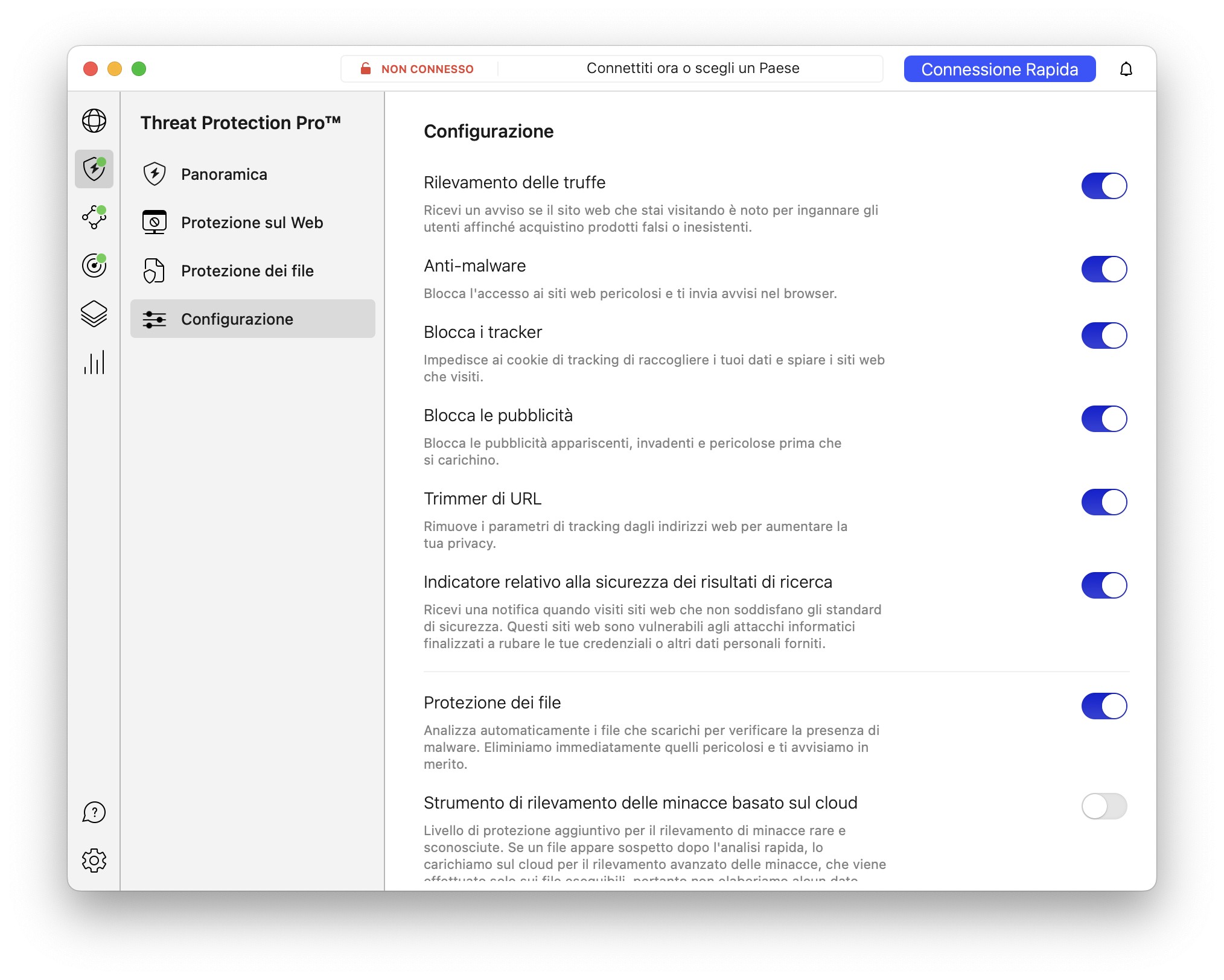
Task: Open the Protezione sul Web section
Action: coord(251,223)
